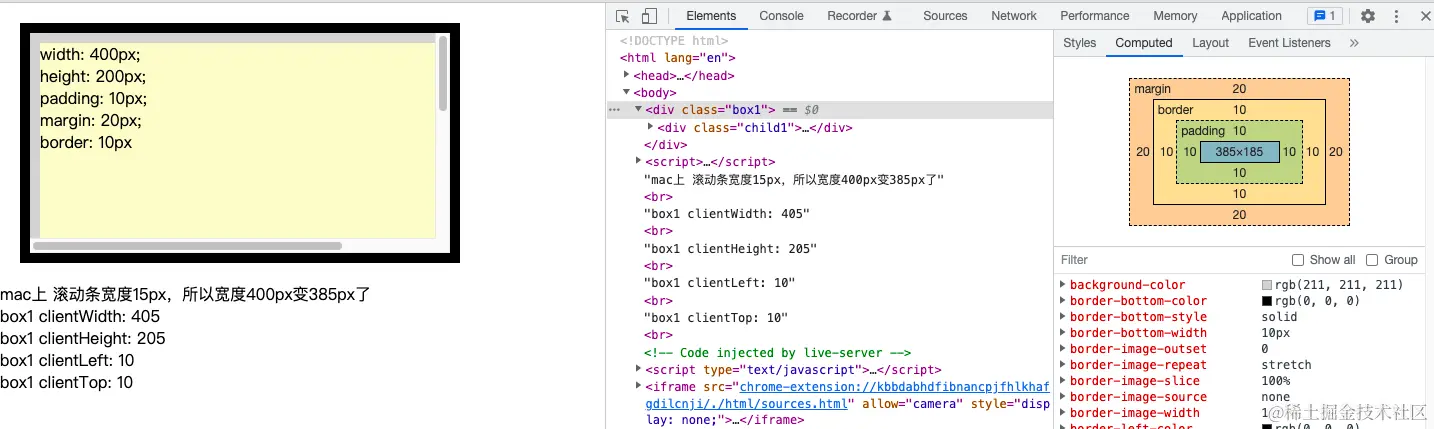Enable the Group checkbox
1434x429 pixels.
point(1372,260)
